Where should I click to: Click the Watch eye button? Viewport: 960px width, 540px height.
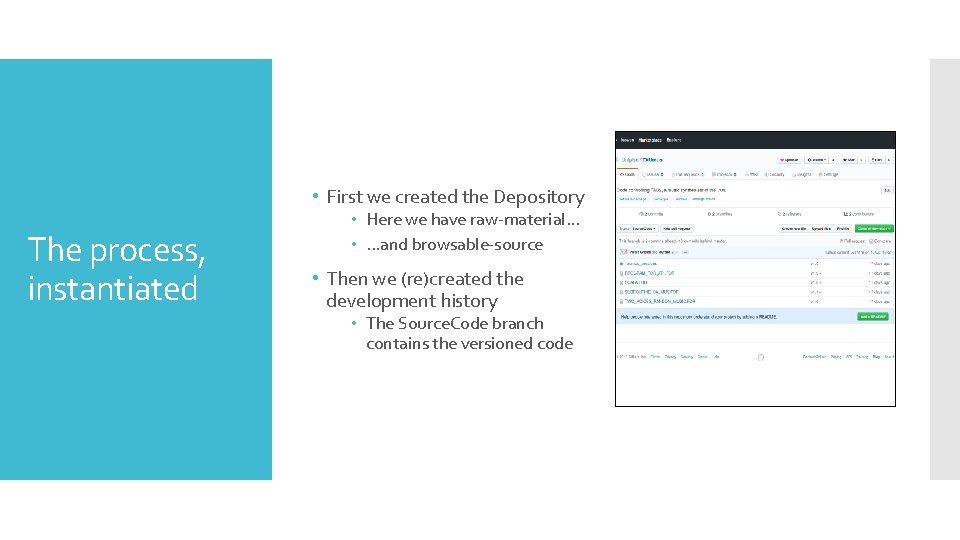[x=816, y=160]
